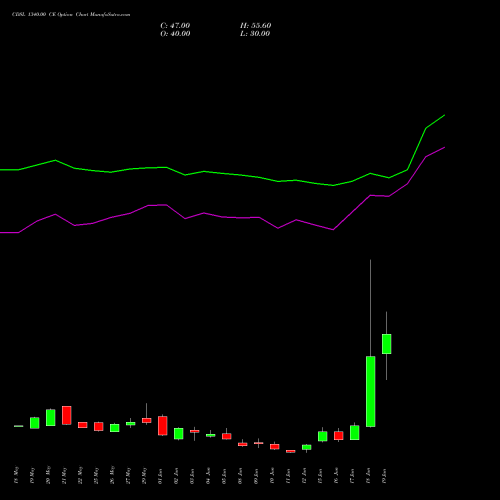This screenshot has height=500, width=500.
Task: Click the '01 Jun' date axis label
Action: pos(161,476)
